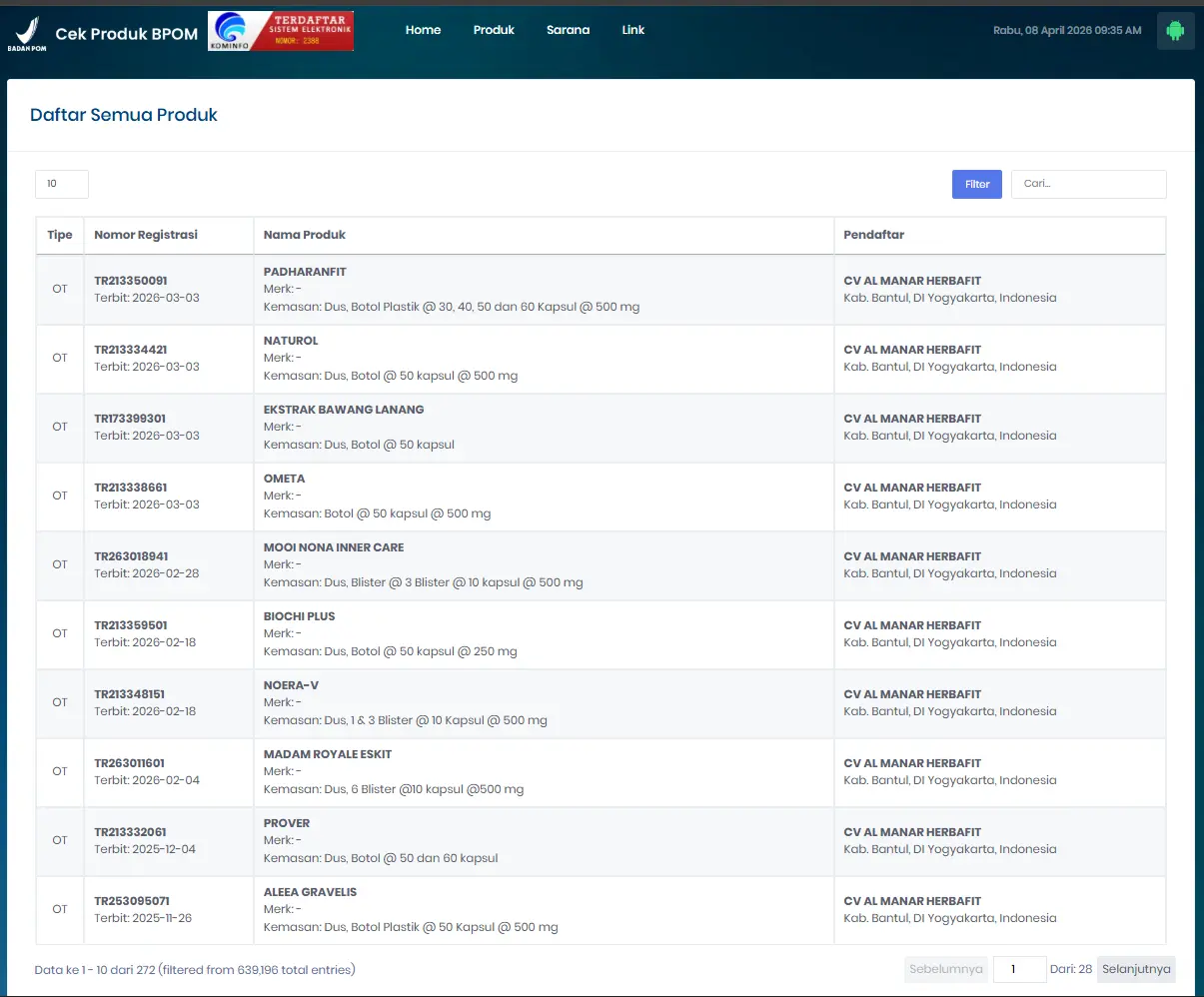Click the Cek Produk BPOM title
This screenshot has height=997, width=1204.
(127, 34)
